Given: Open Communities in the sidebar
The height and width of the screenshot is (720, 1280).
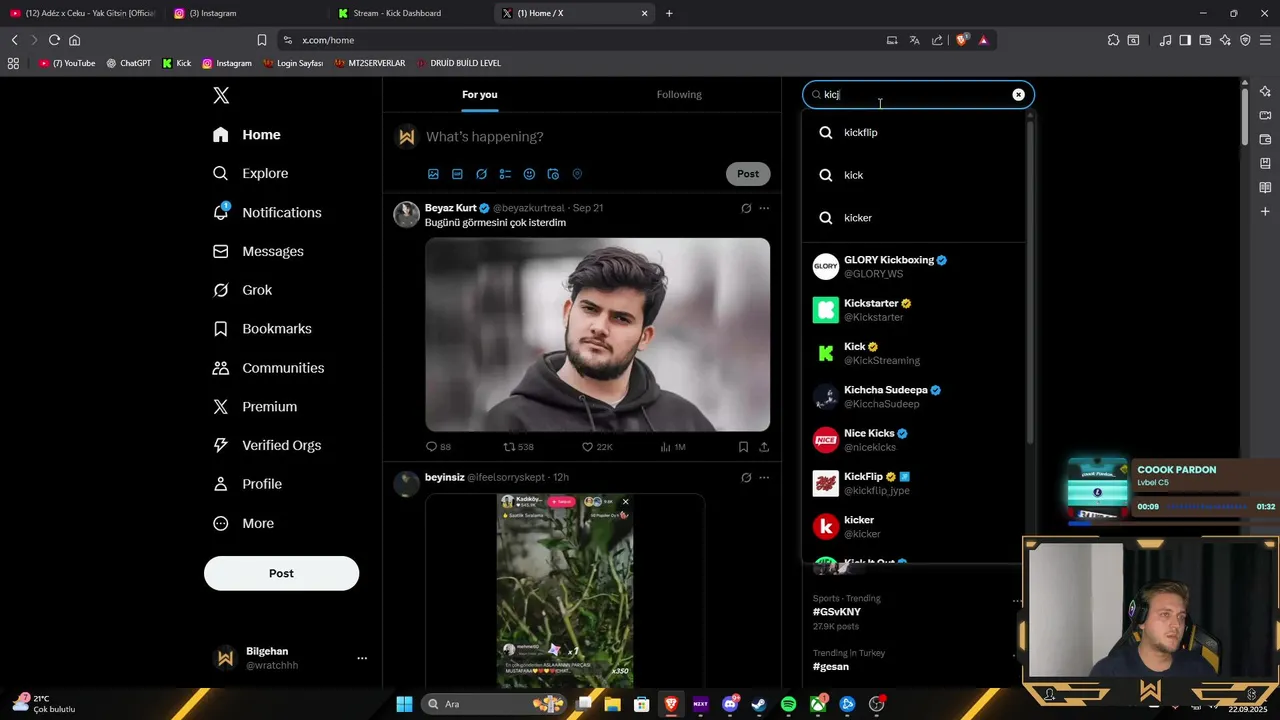Looking at the screenshot, I should pos(268,368).
